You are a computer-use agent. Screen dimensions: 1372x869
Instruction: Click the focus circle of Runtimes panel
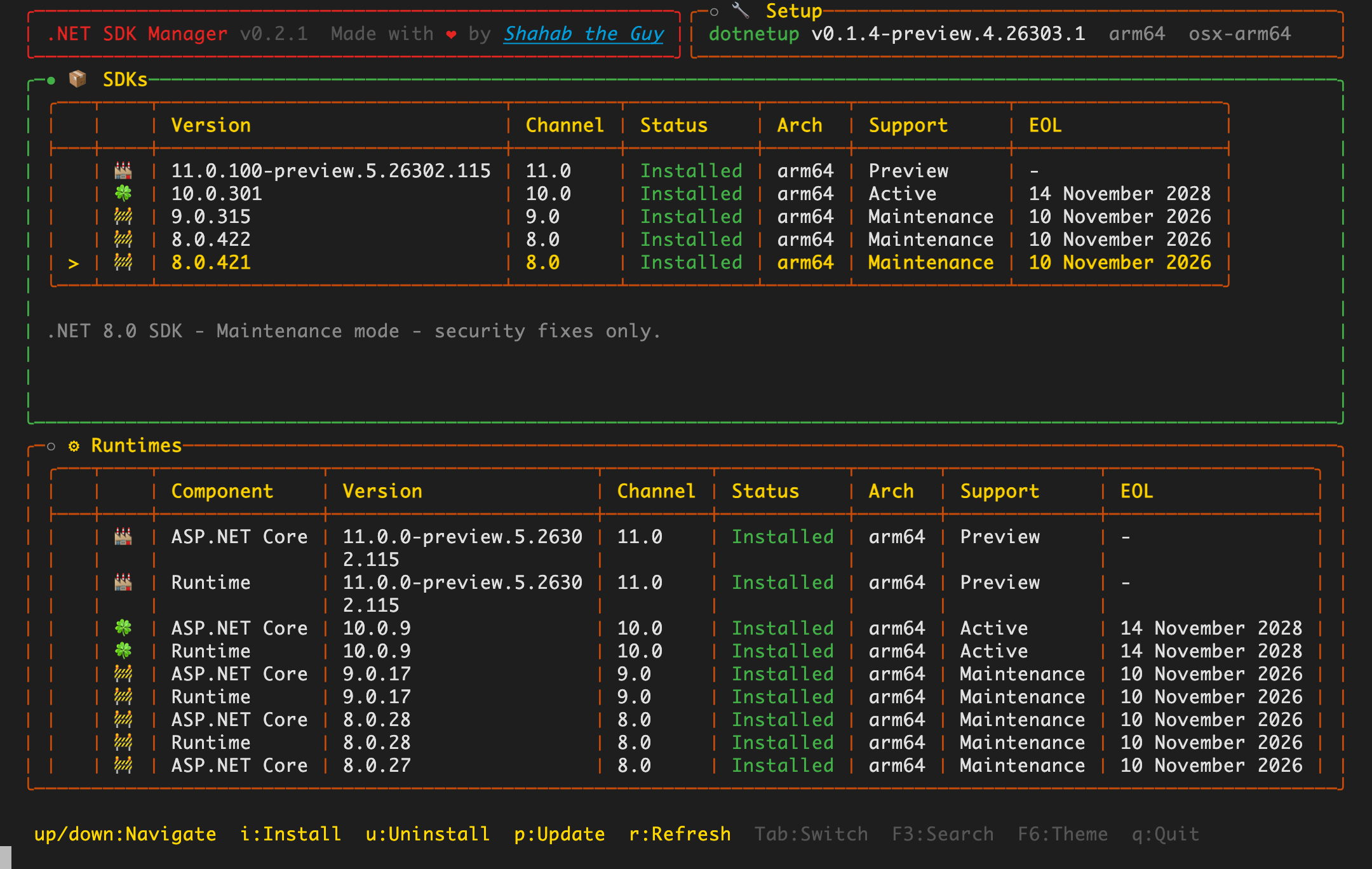51,447
